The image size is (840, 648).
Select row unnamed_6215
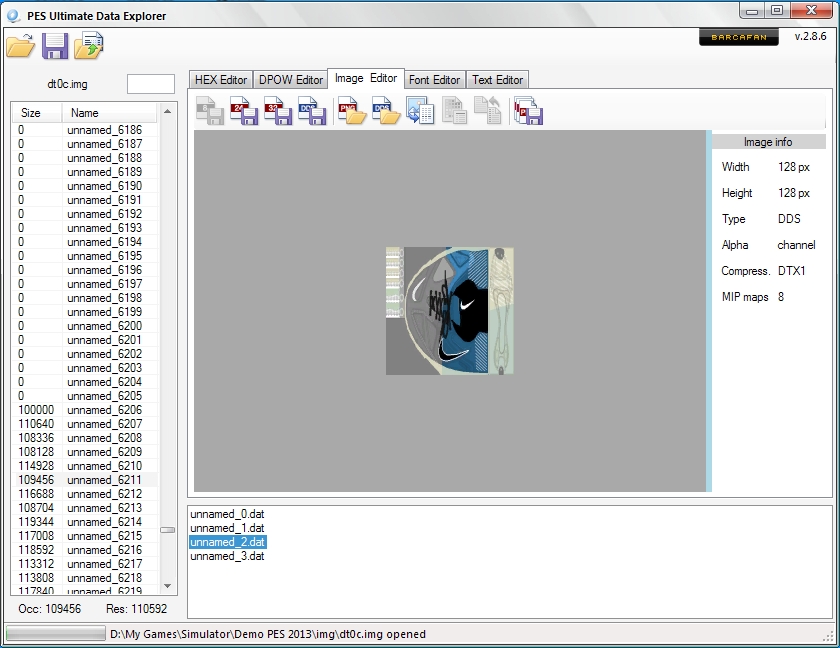coord(85,536)
